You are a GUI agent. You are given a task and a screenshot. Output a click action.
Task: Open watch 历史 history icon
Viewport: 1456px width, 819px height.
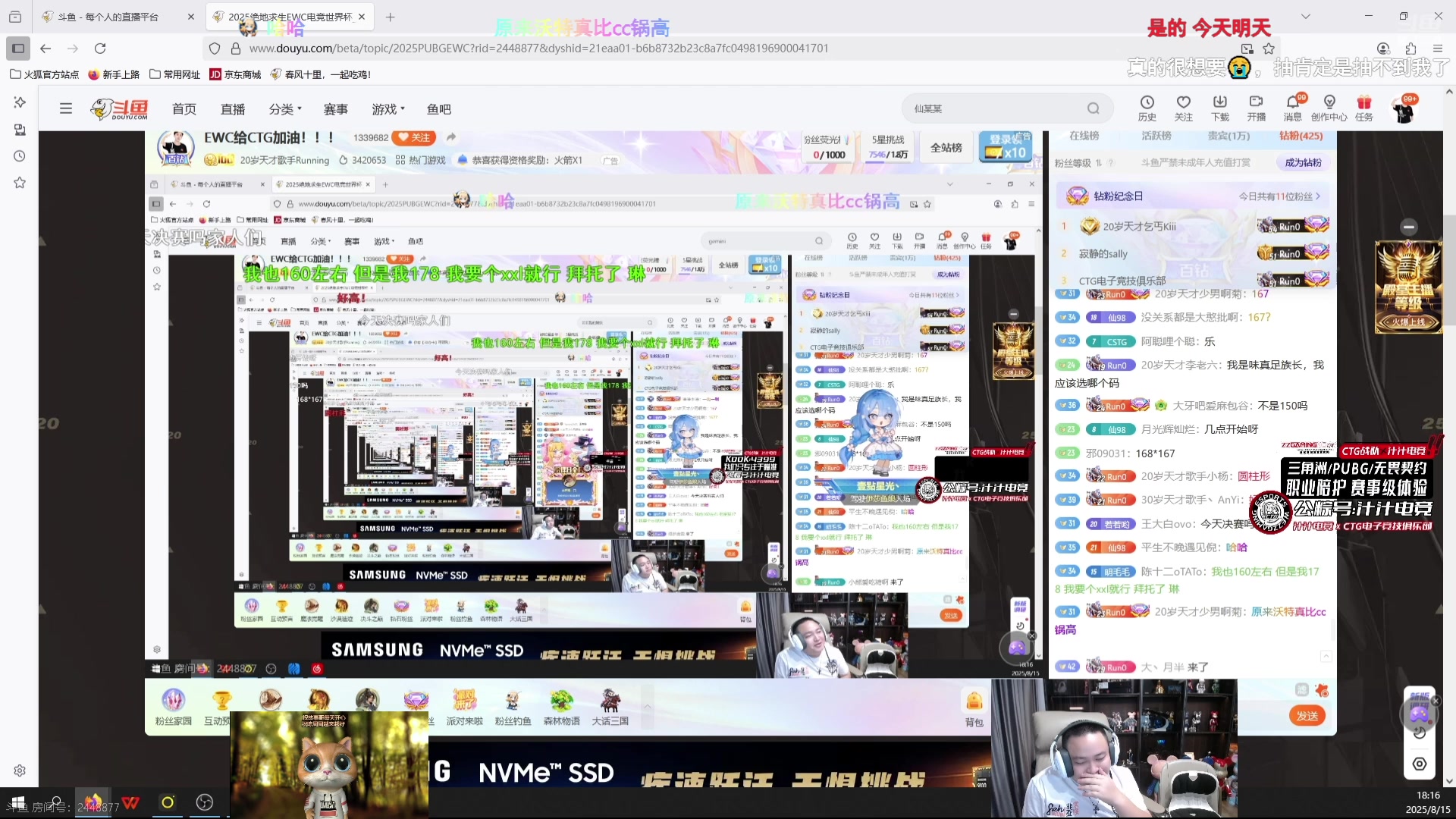(x=1147, y=108)
